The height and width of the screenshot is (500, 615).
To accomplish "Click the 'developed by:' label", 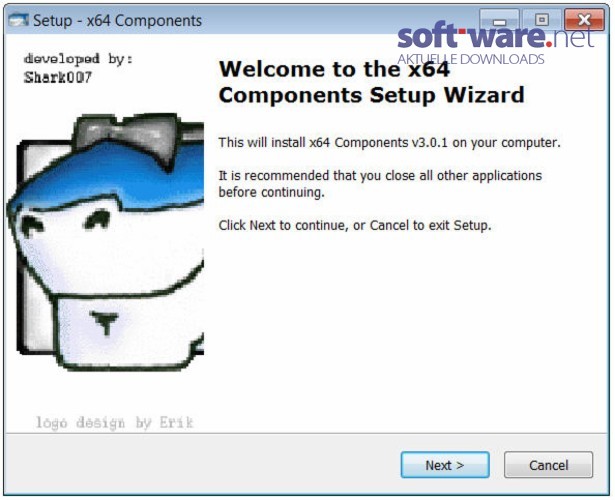I will 78,59.
